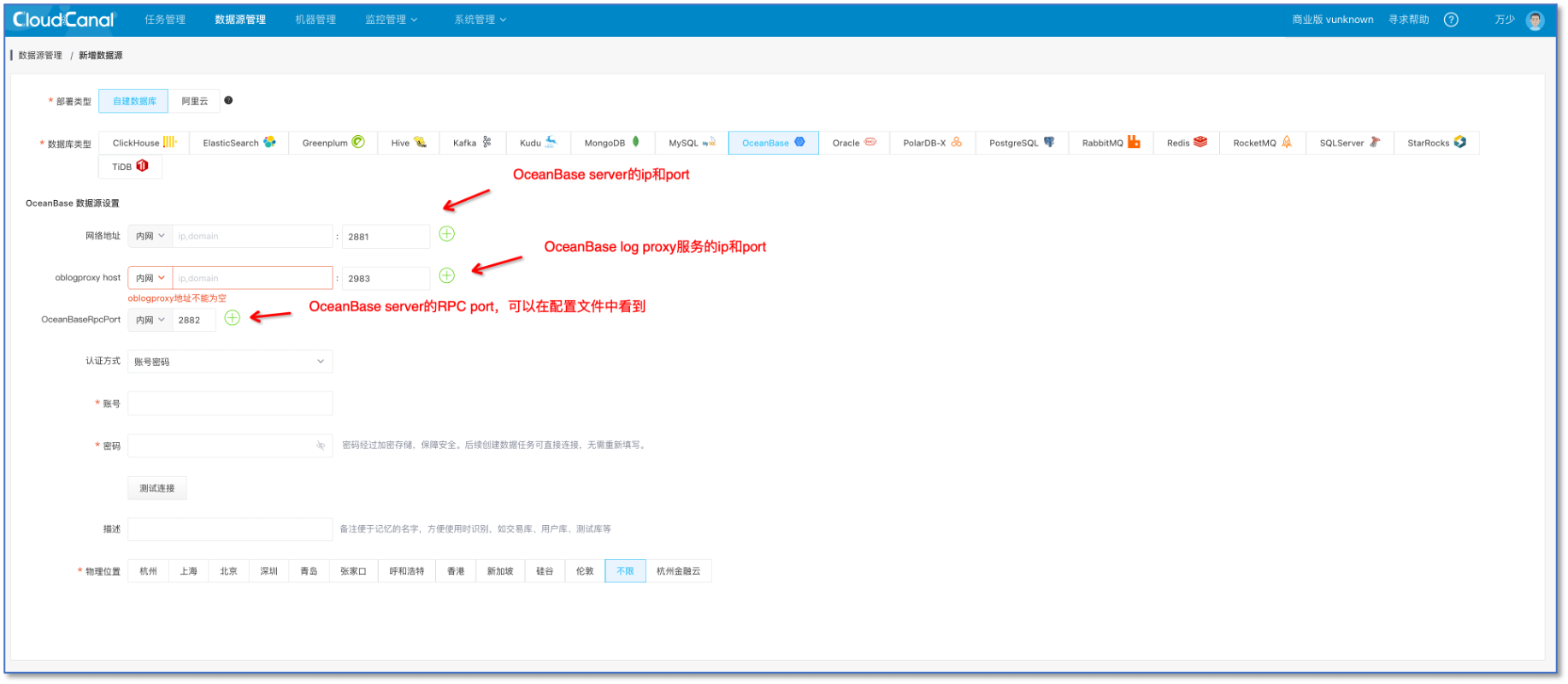Click 商业版 vunknown label
1568x684 pixels.
point(1333,20)
